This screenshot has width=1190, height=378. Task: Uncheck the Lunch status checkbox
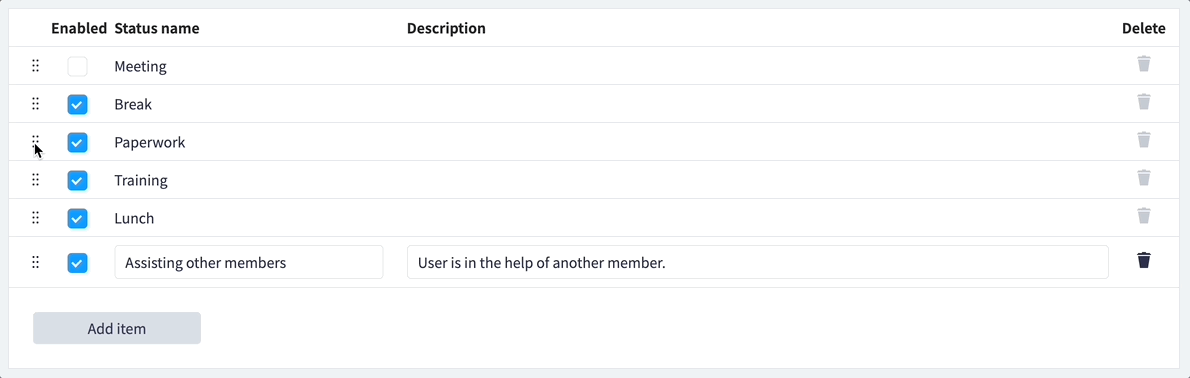(77, 219)
